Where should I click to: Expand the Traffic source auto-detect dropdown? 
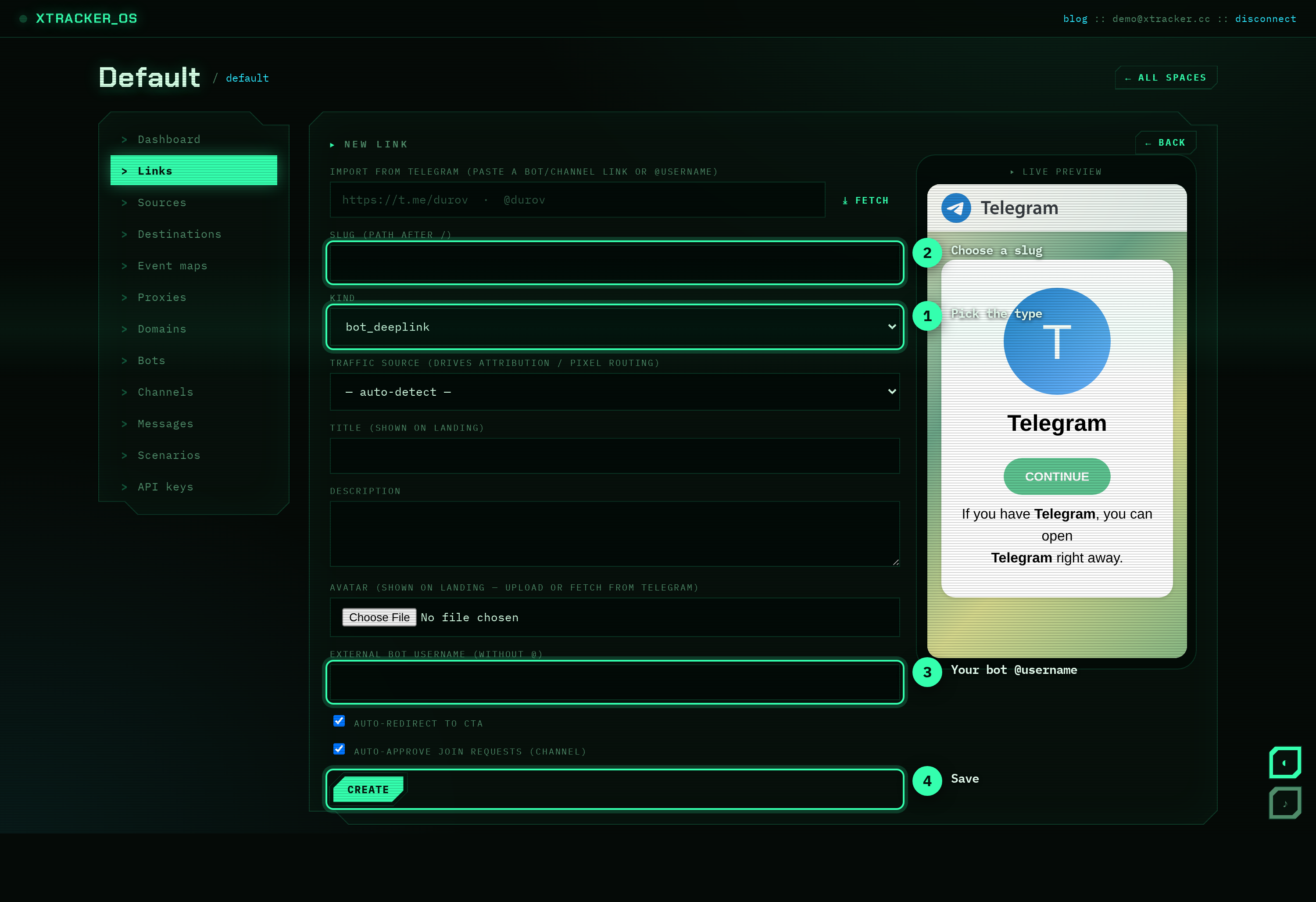click(x=615, y=392)
